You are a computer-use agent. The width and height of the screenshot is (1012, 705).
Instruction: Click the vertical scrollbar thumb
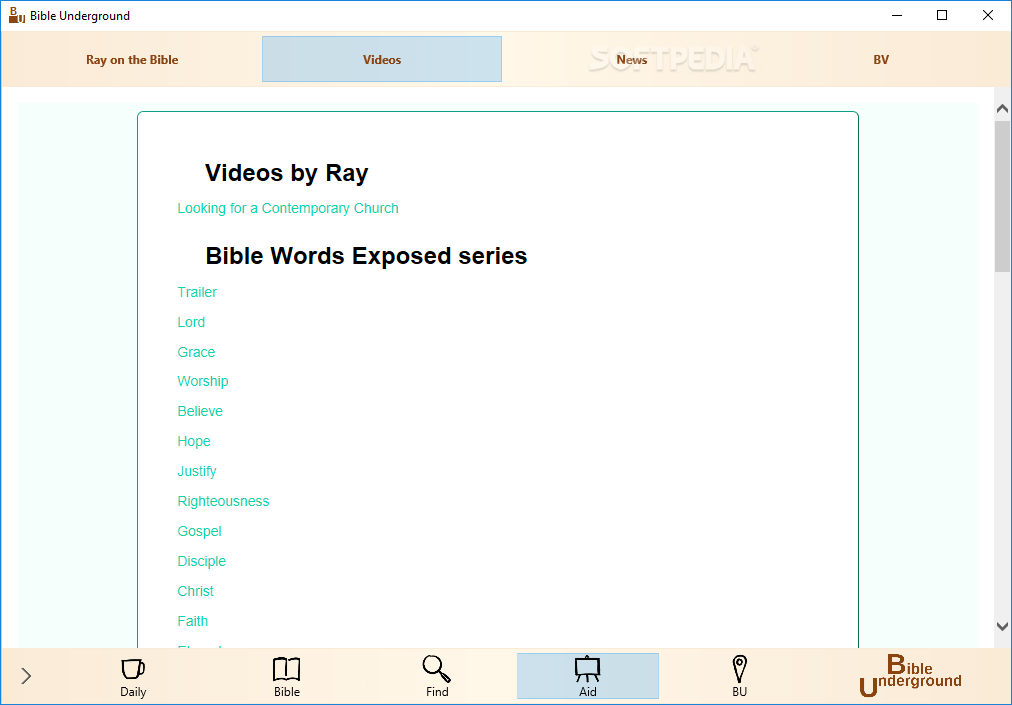[x=1002, y=196]
